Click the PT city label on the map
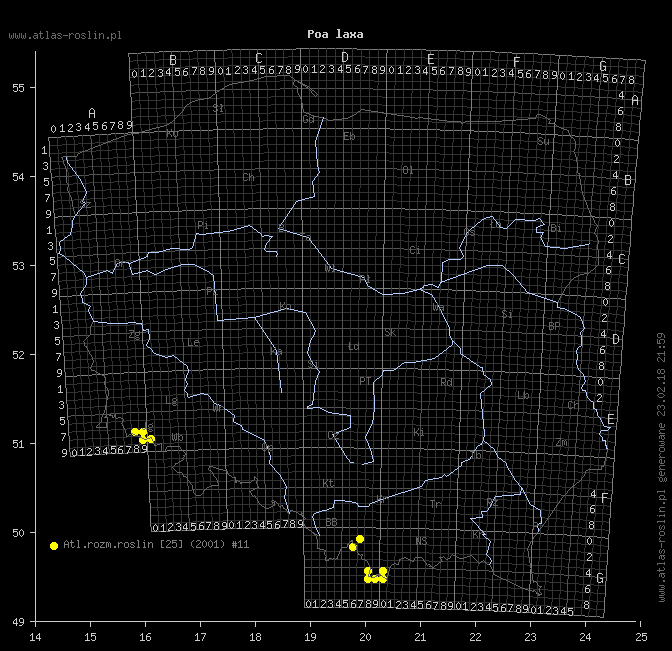 [x=365, y=381]
